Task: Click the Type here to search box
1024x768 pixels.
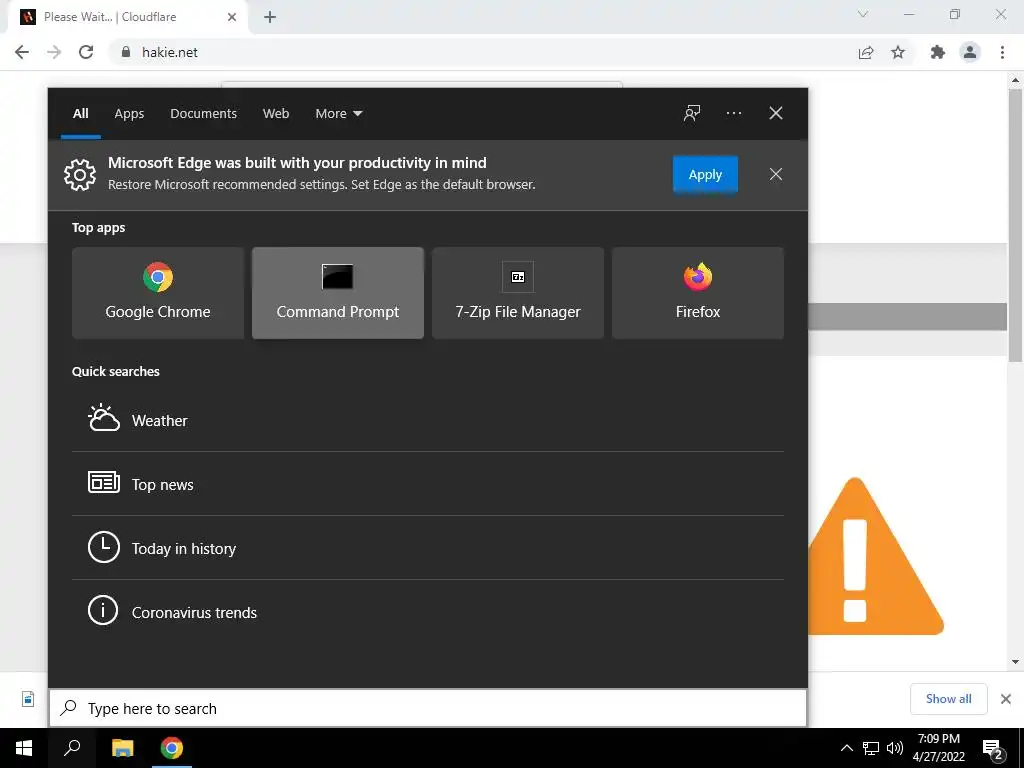Action: click(428, 708)
